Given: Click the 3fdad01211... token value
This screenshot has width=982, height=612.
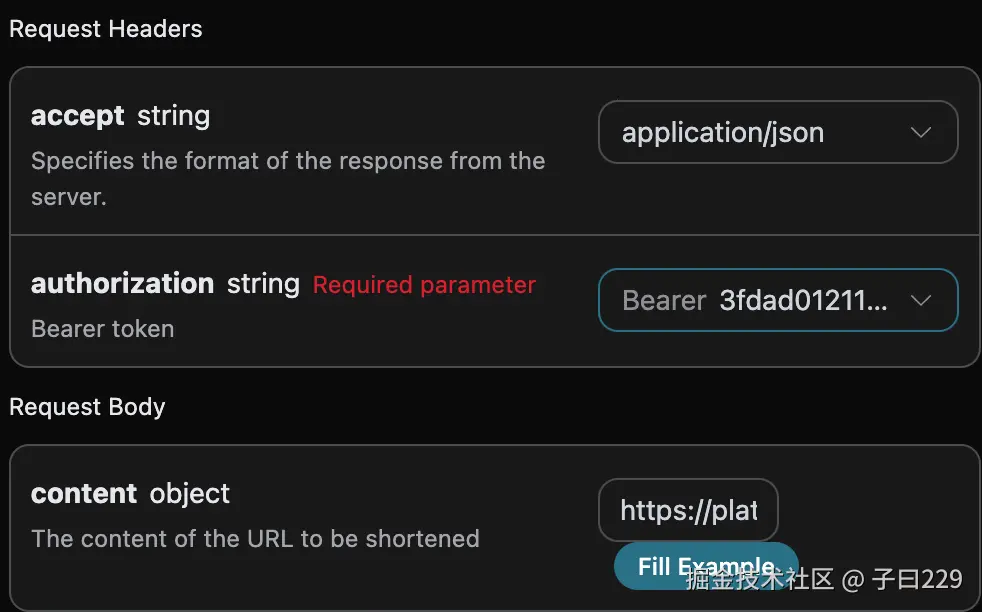Looking at the screenshot, I should click(x=803, y=301).
